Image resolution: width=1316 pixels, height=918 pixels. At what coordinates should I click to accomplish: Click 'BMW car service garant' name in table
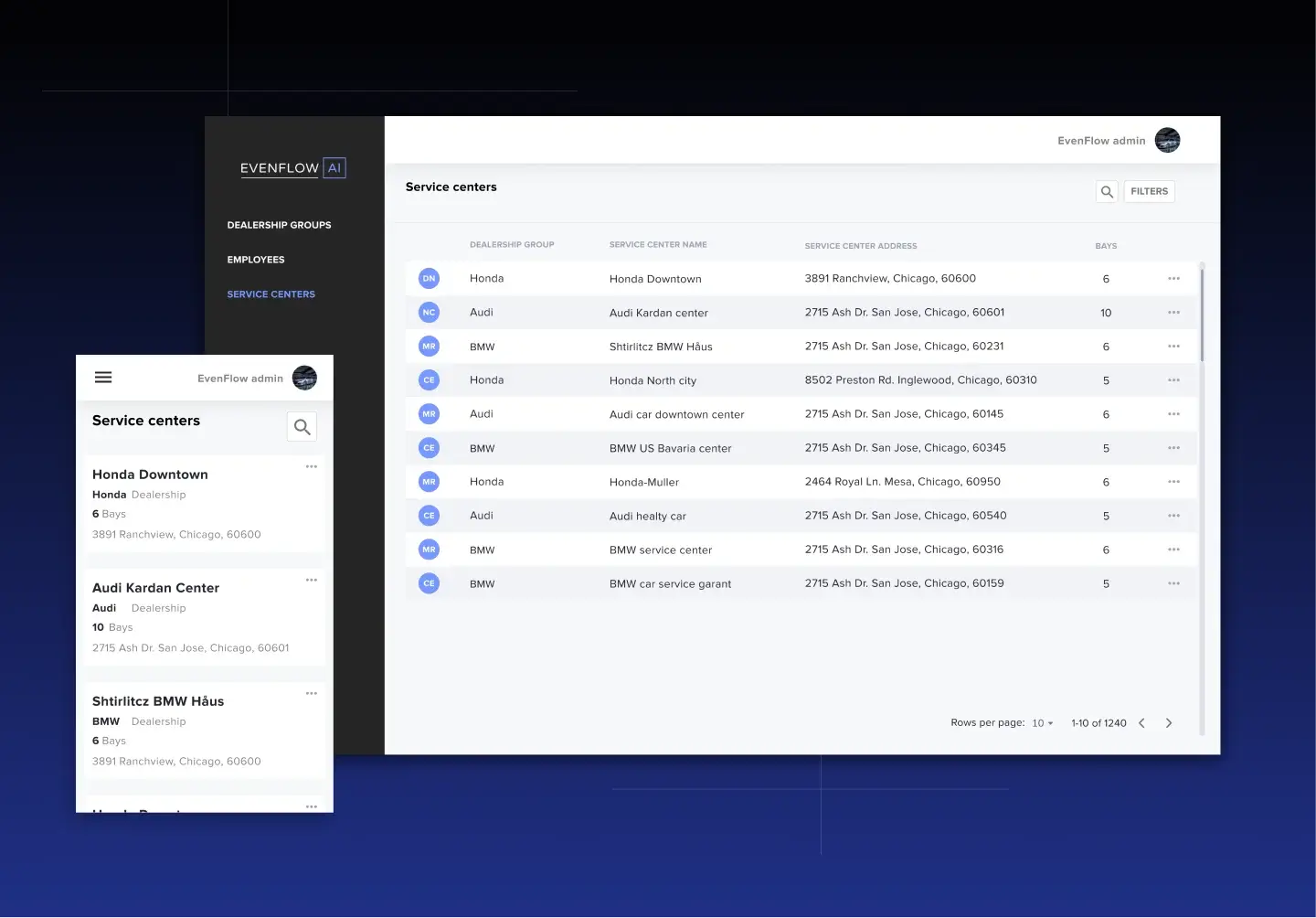coord(671,583)
